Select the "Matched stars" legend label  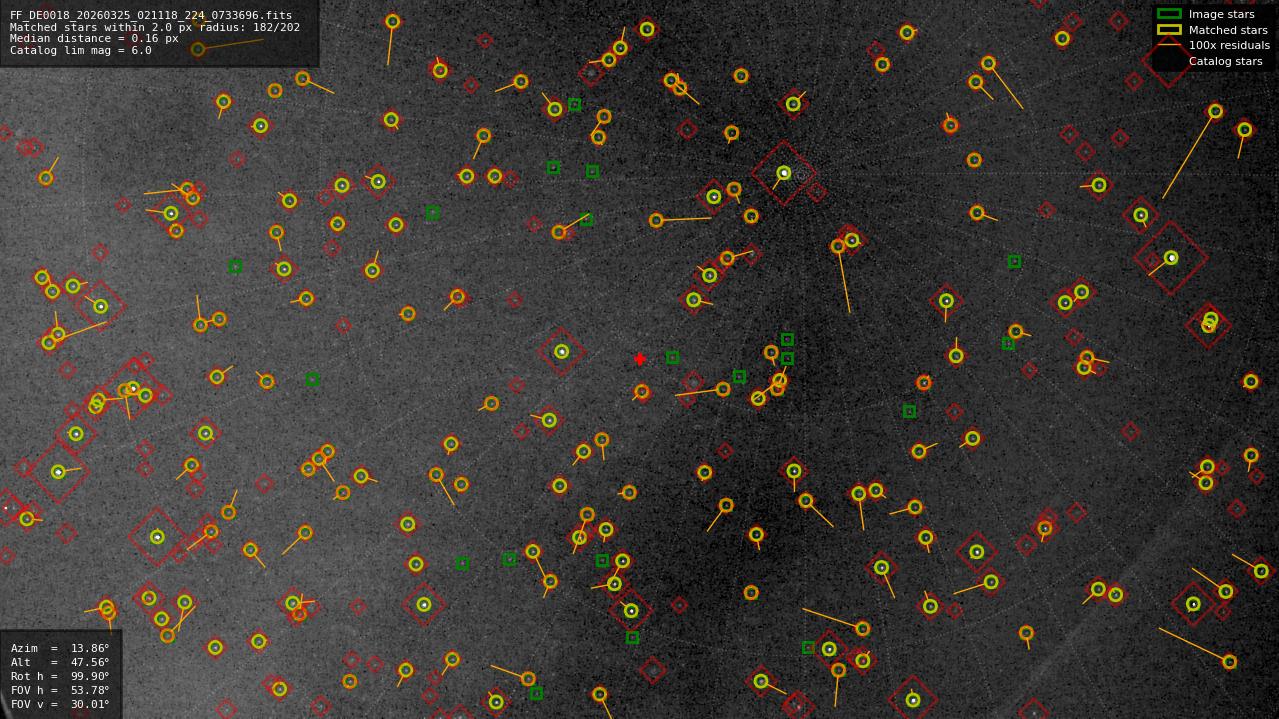point(1228,30)
